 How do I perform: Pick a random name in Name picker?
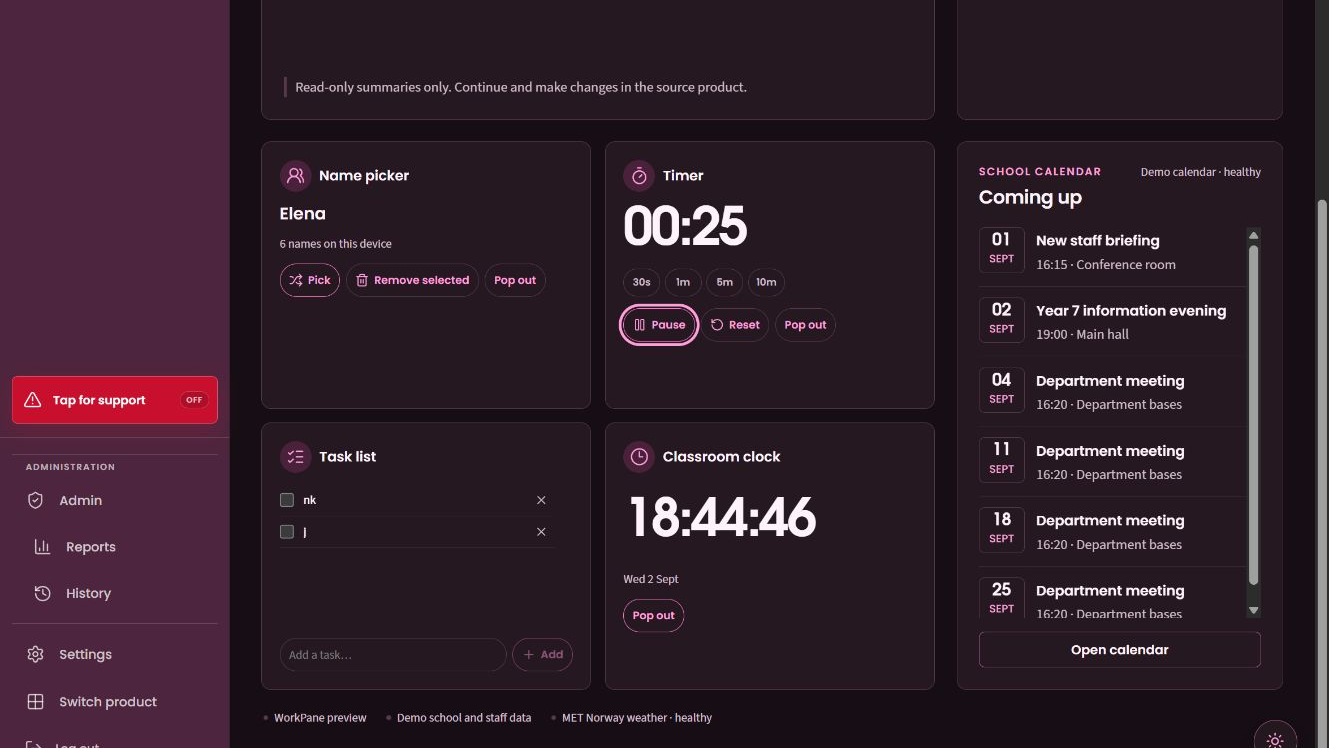[x=310, y=280]
